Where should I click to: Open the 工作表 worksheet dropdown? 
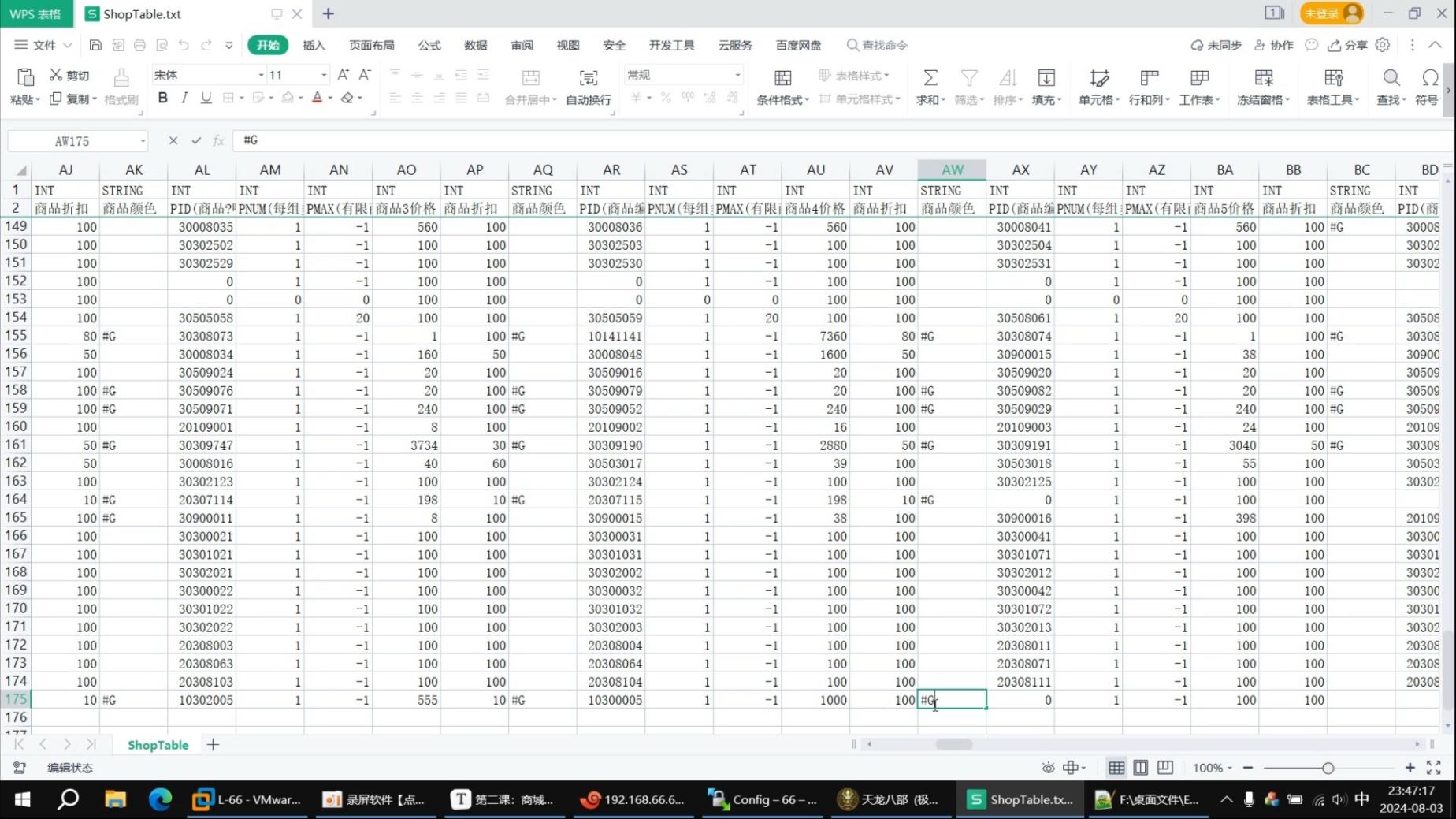coord(1199,99)
